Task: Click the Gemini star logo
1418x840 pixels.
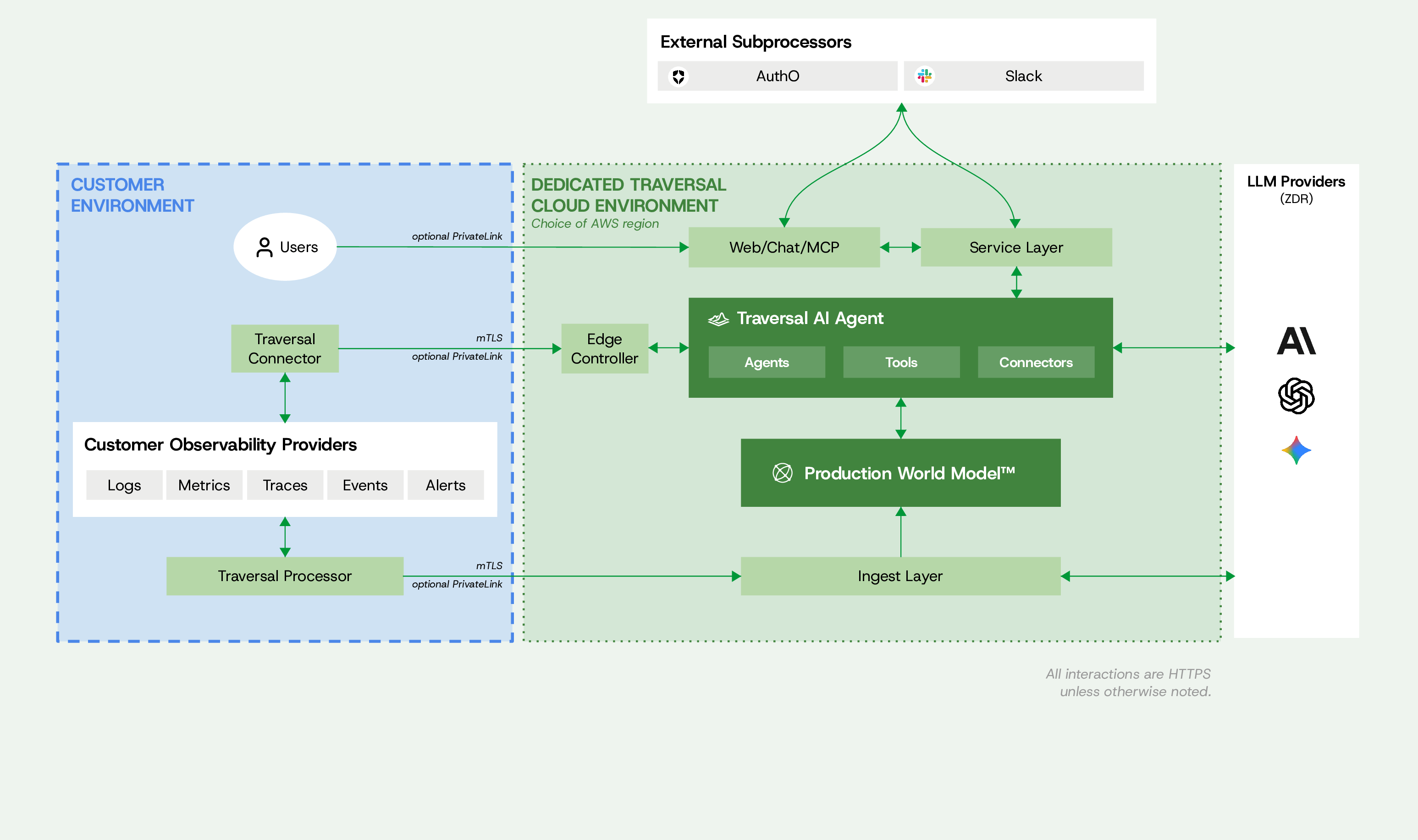Action: click(1296, 450)
